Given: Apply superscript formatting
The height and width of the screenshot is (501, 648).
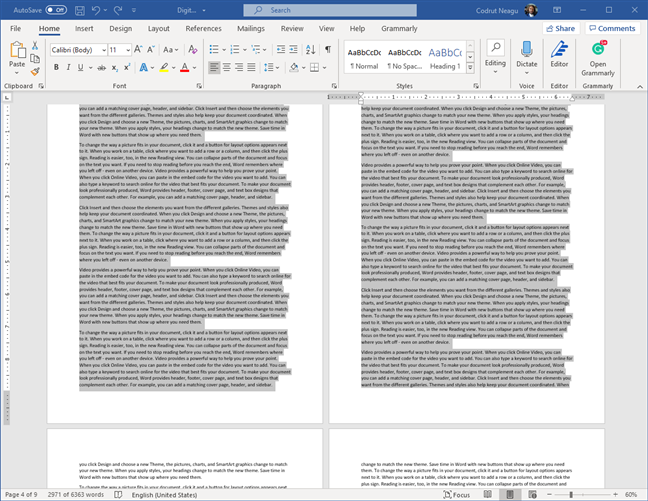Looking at the screenshot, I should [127, 67].
